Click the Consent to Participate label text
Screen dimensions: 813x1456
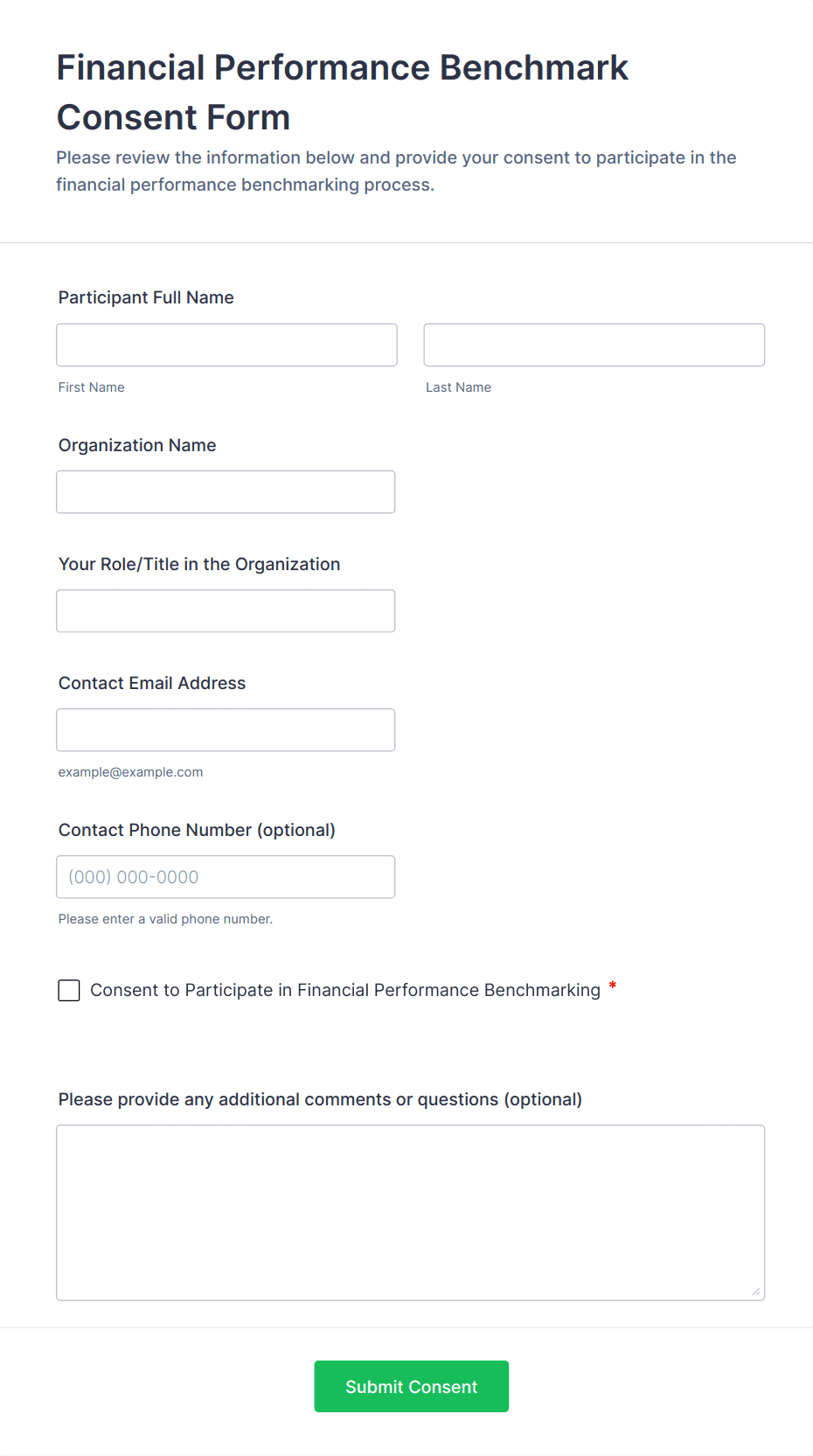tap(345, 990)
